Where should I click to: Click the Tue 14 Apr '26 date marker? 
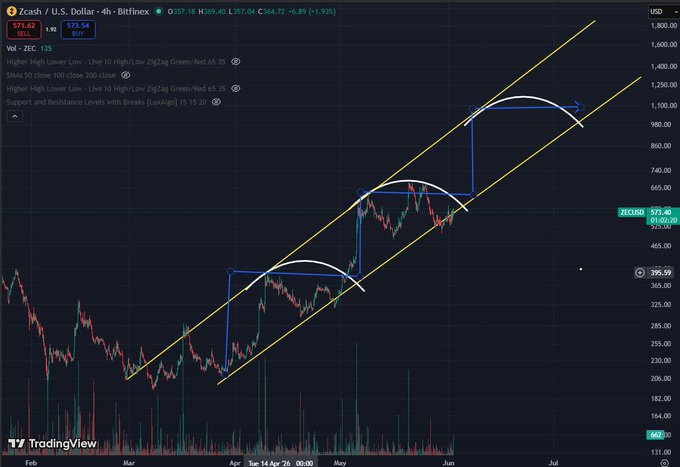281,463
